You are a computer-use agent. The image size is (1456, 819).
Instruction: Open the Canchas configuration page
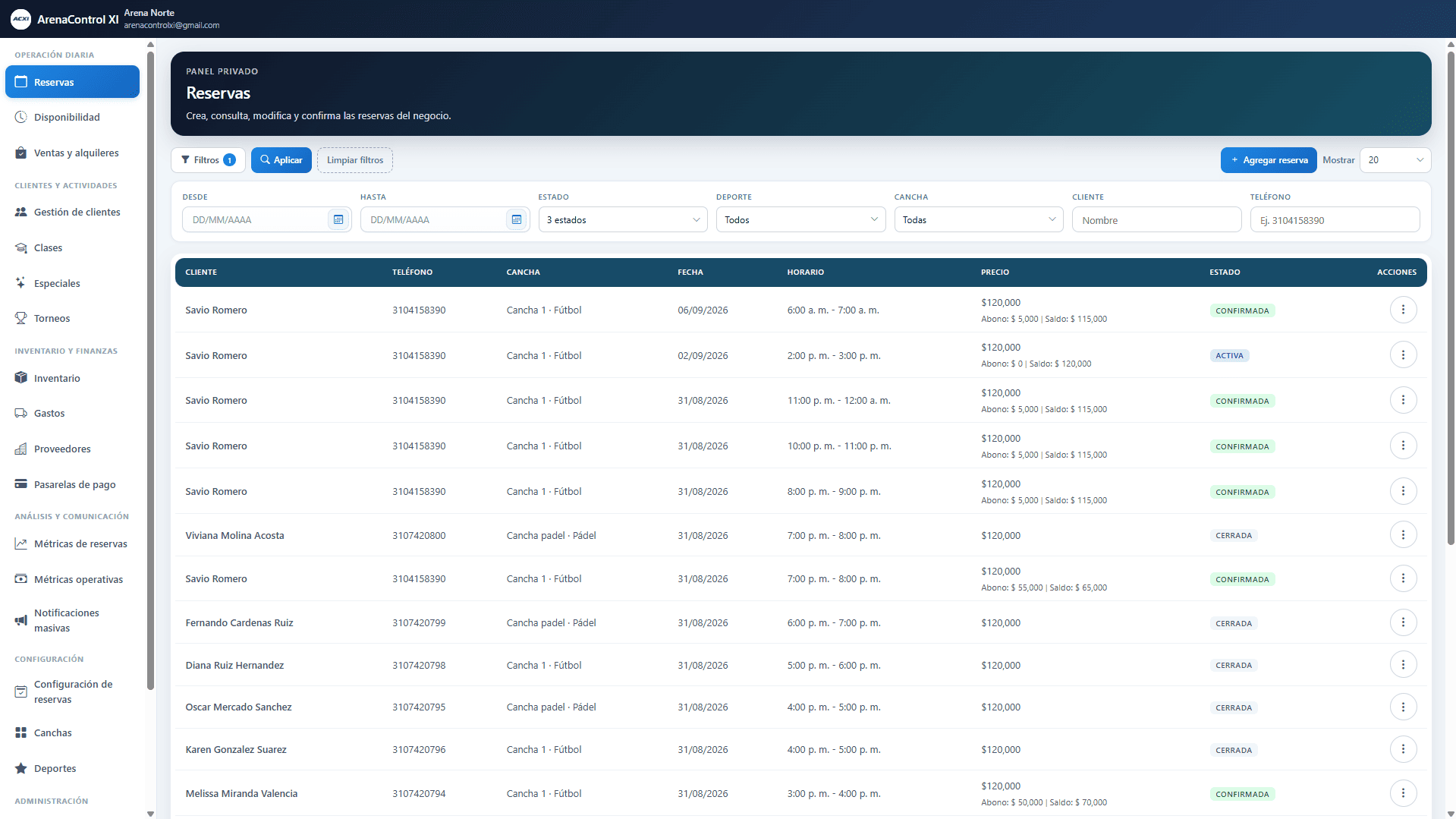pyautogui.click(x=72, y=733)
